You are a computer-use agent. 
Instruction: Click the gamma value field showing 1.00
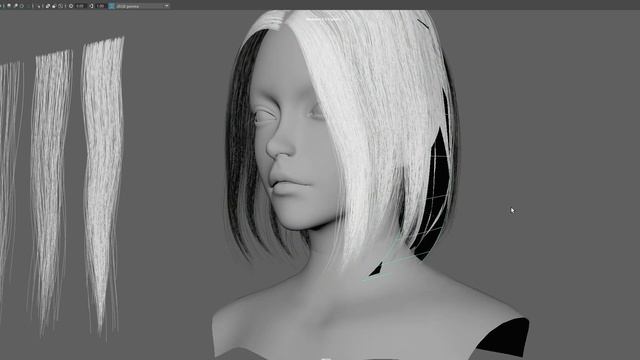click(100, 6)
